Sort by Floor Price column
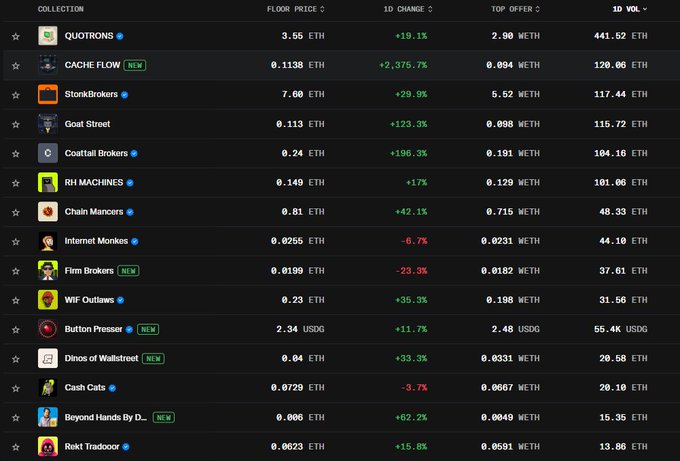680x461 pixels. pyautogui.click(x=295, y=9)
